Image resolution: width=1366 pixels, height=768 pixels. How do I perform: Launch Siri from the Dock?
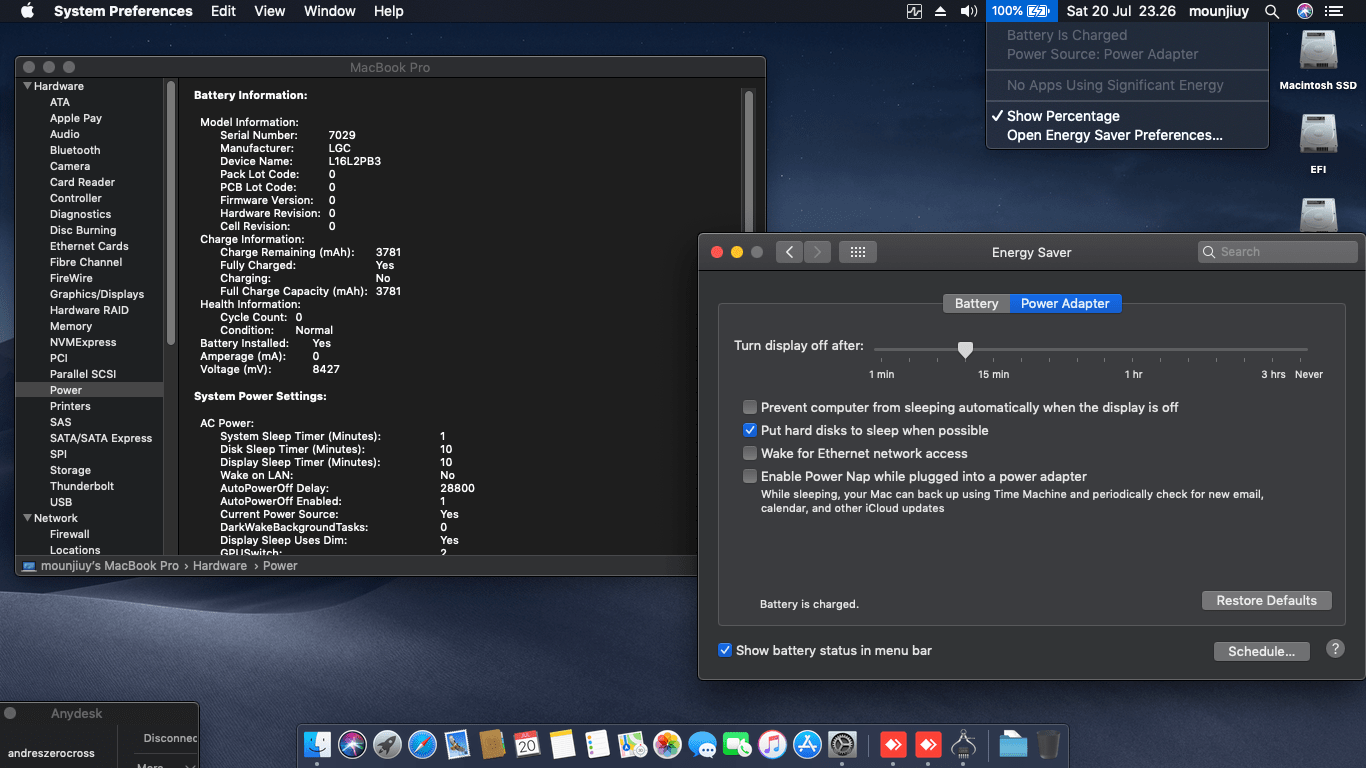(352, 744)
